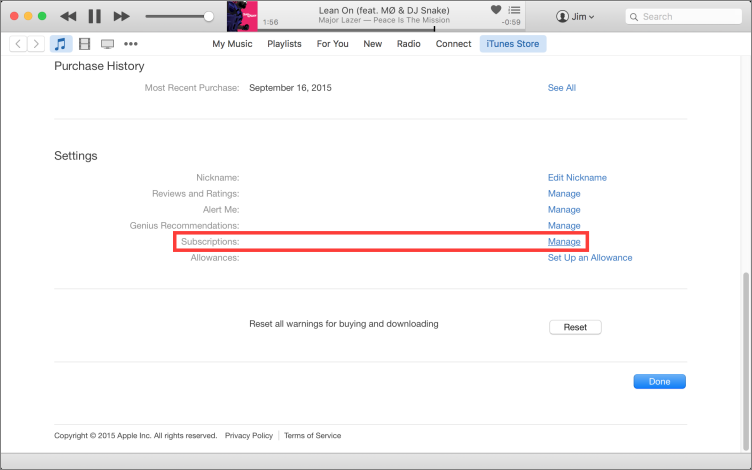Open the Terms of Service link
This screenshot has width=752, height=470.
[312, 435]
